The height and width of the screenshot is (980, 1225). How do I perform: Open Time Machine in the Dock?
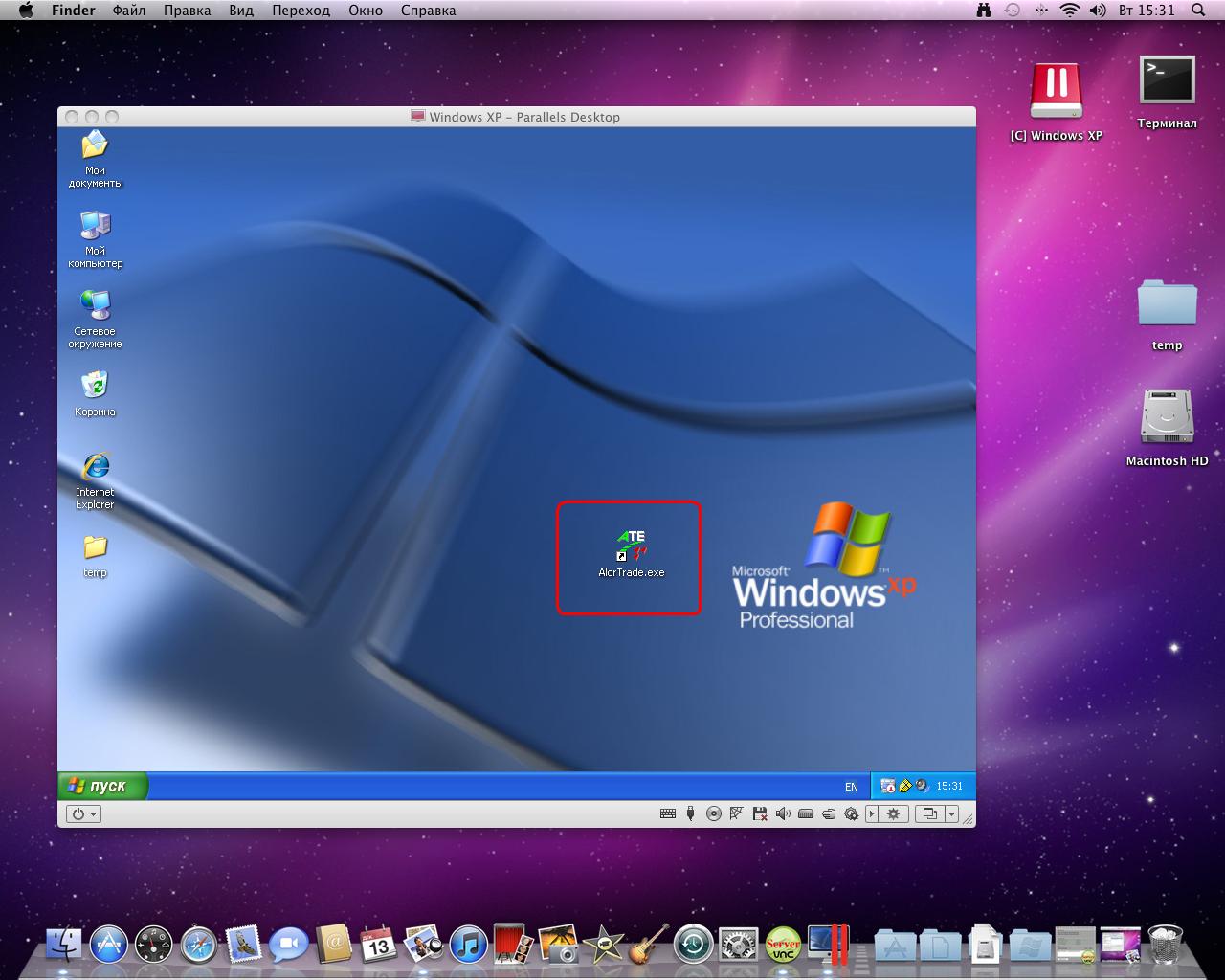pos(693,945)
